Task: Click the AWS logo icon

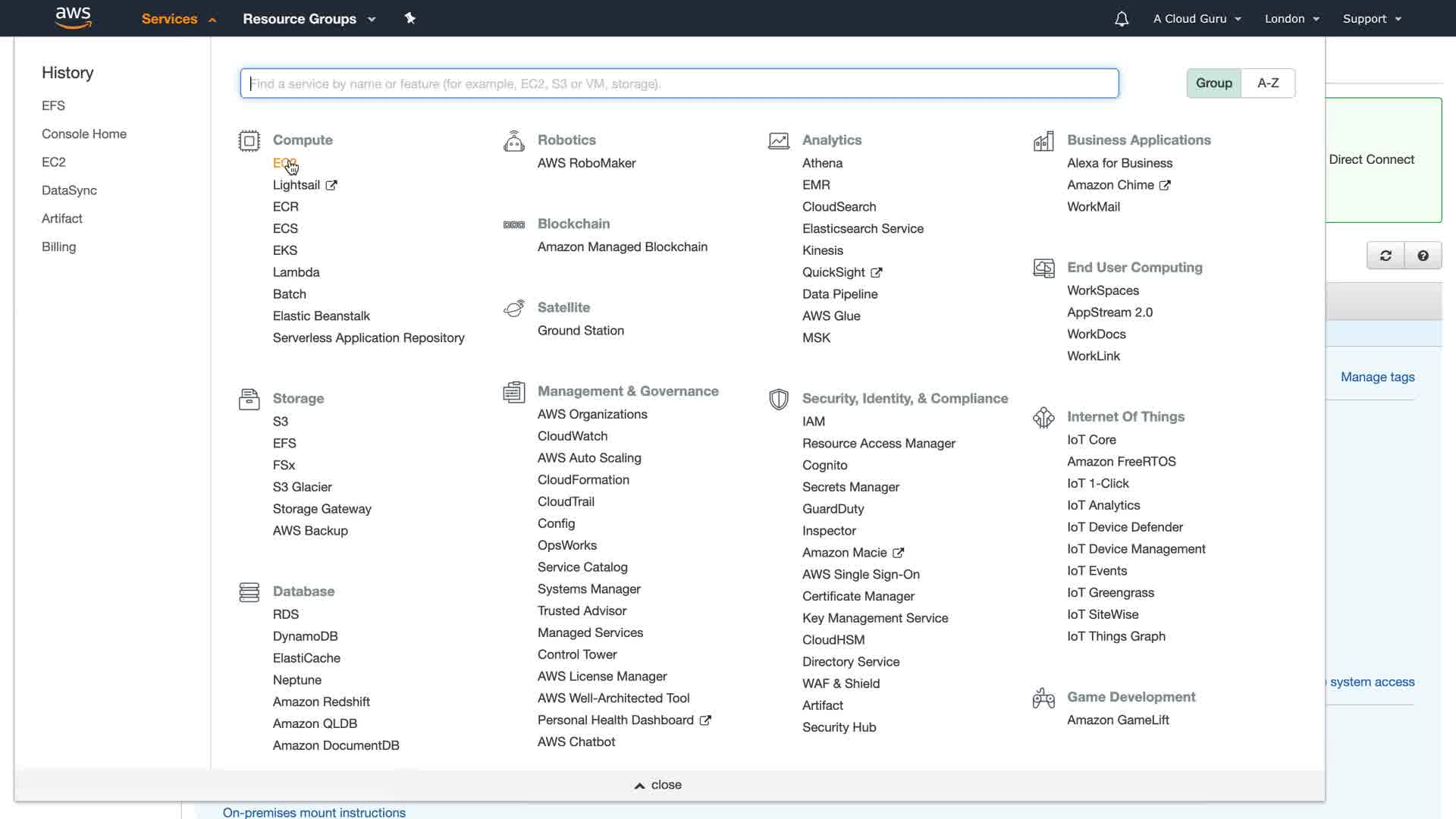Action: click(x=73, y=17)
